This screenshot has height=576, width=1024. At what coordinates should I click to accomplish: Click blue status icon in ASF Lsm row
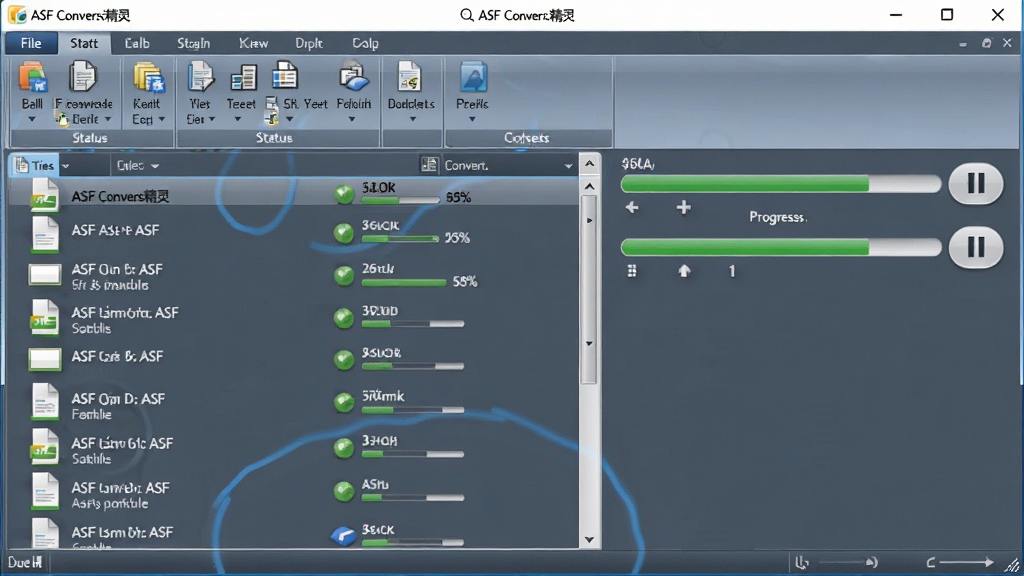coord(344,536)
